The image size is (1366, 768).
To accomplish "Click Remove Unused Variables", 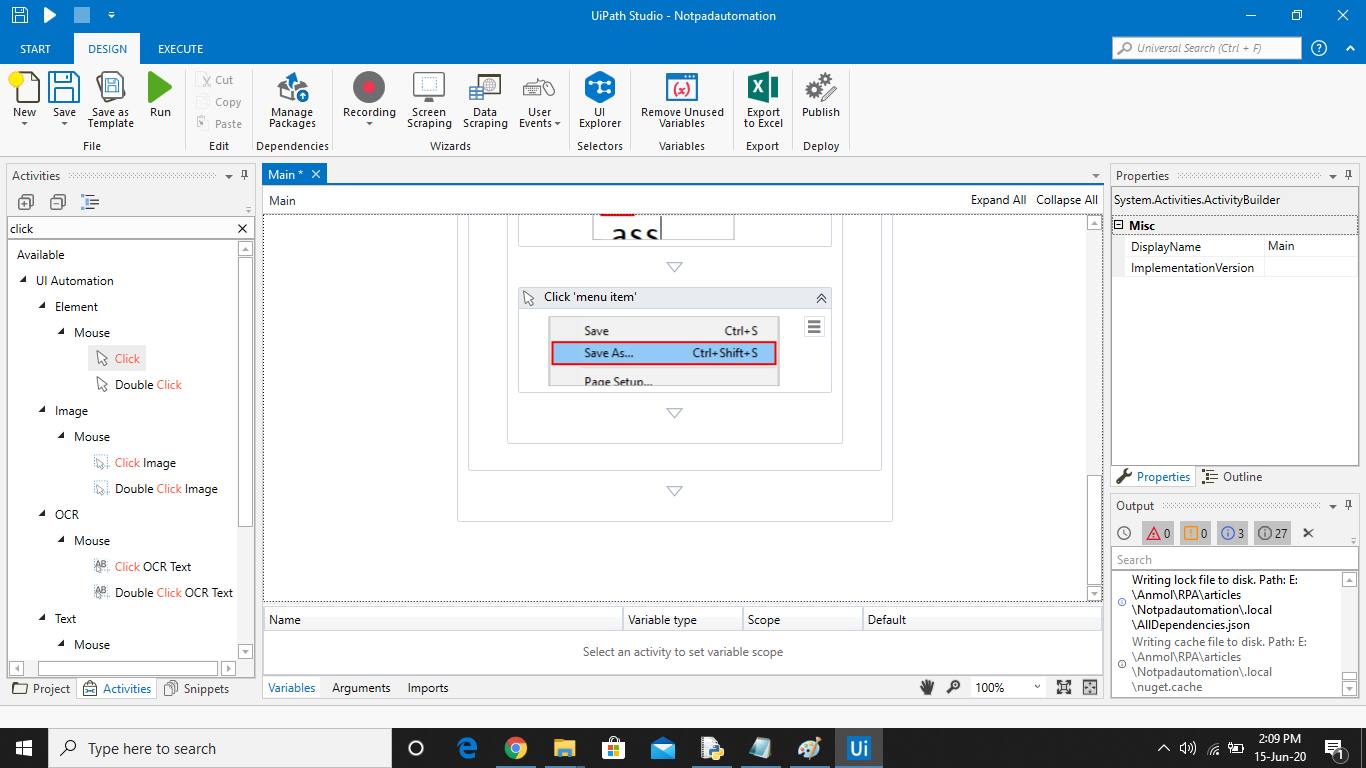I will coord(682,100).
